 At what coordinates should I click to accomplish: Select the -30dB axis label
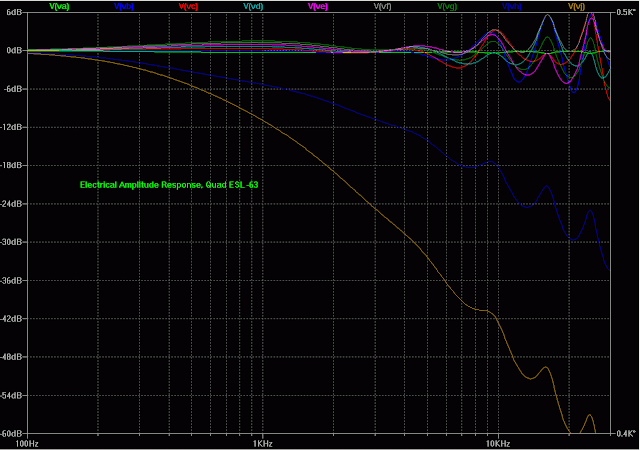tap(11, 242)
